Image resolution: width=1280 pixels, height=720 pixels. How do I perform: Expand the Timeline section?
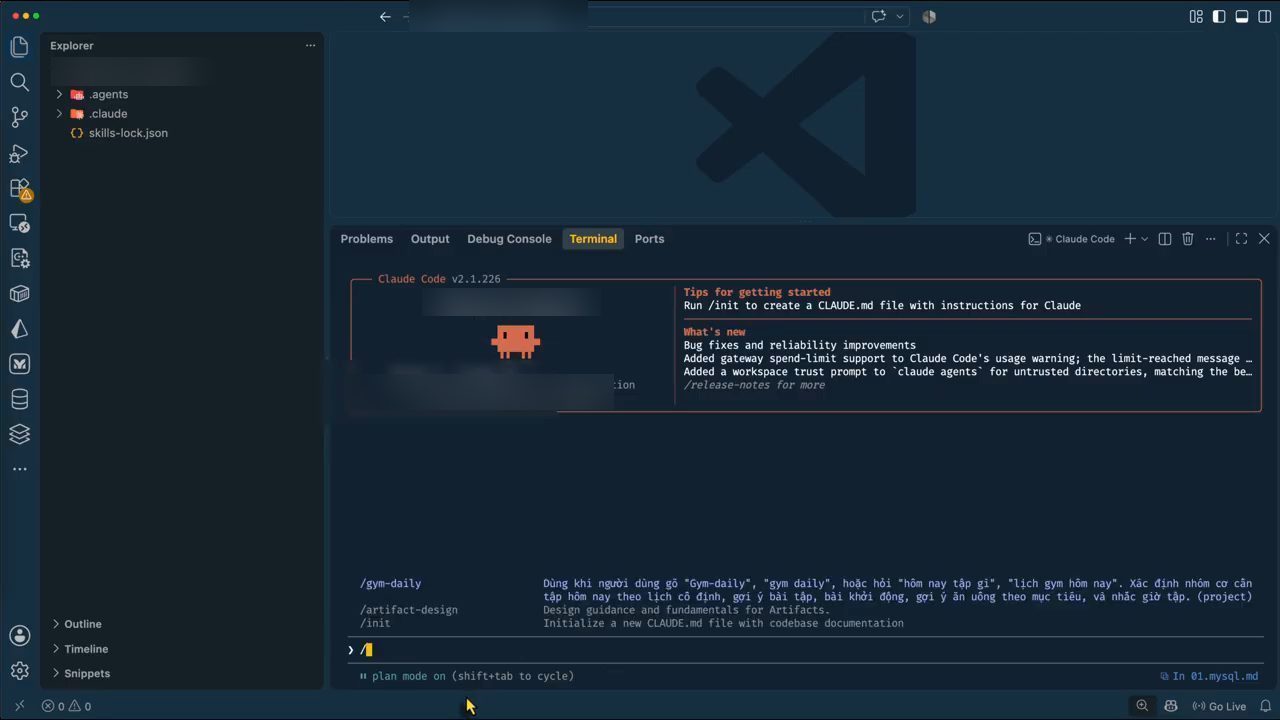(86, 649)
